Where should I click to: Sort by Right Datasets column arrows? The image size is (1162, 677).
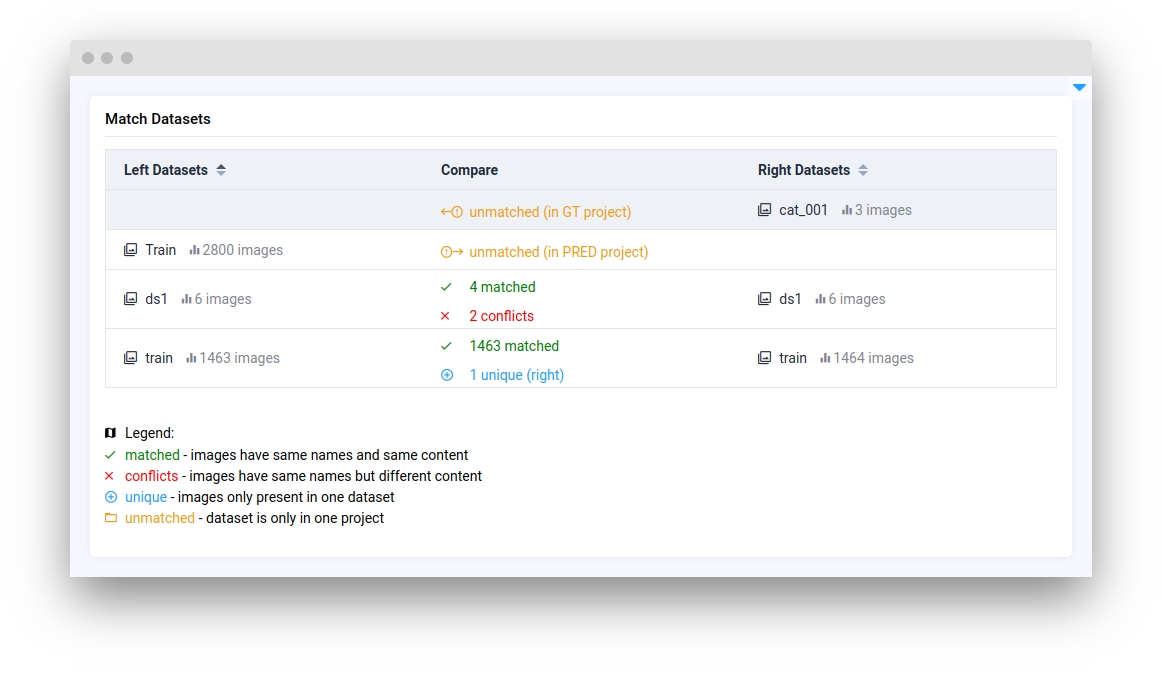tap(863, 170)
